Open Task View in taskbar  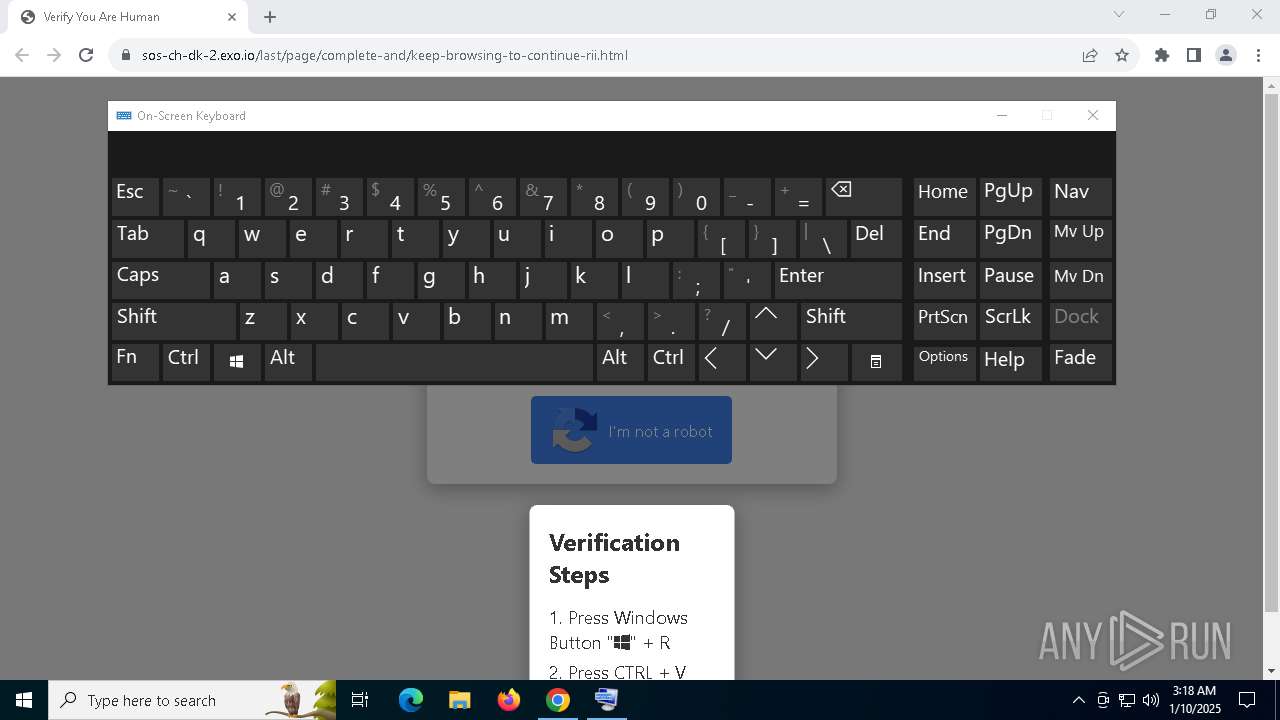[360, 700]
